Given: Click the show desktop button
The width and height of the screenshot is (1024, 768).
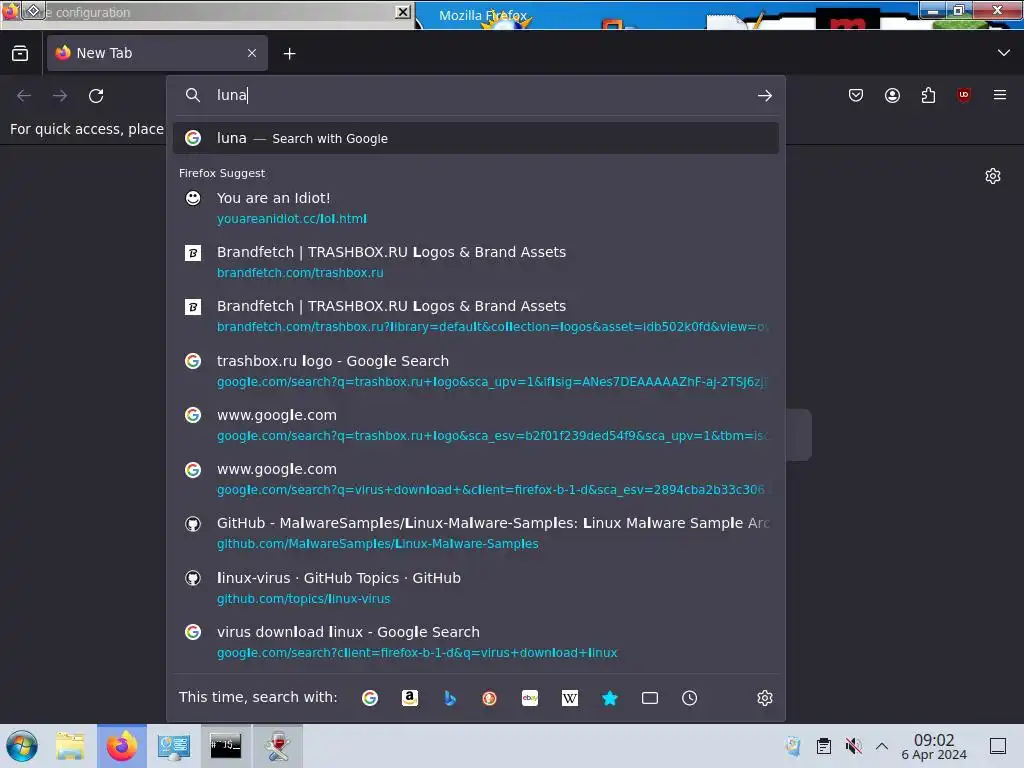Looking at the screenshot, I should (998, 746).
